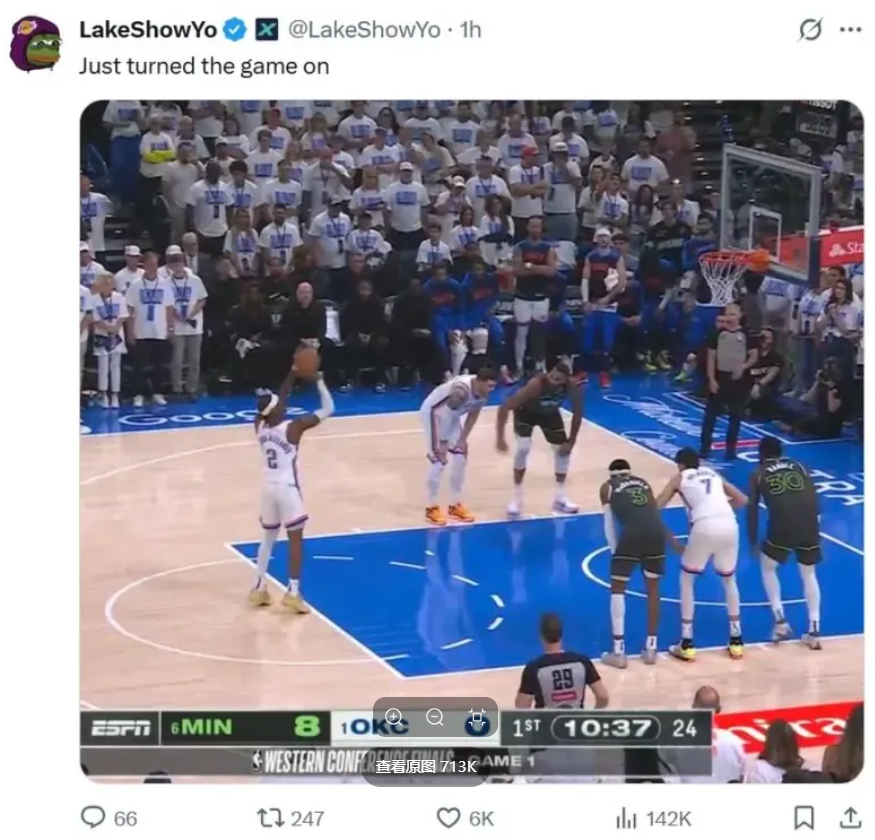Image resolution: width=875 pixels, height=840 pixels.
Task: Click the Grok slashed-circle icon
Action: [x=810, y=30]
